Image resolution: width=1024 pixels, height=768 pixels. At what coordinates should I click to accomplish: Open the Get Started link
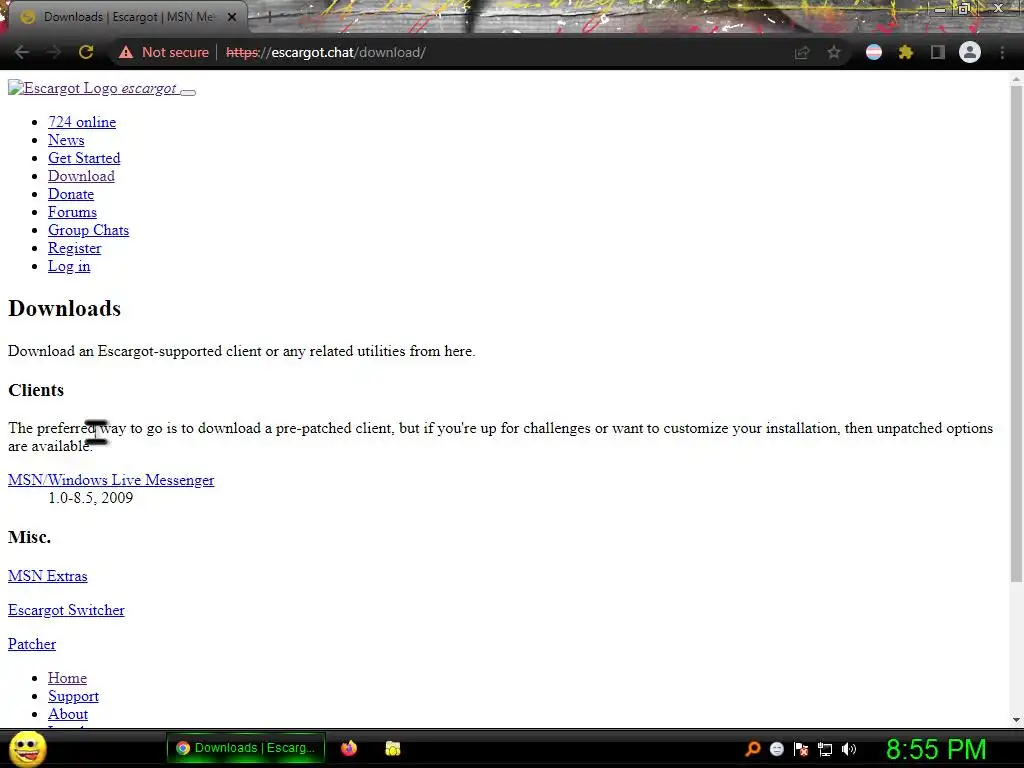pos(84,158)
